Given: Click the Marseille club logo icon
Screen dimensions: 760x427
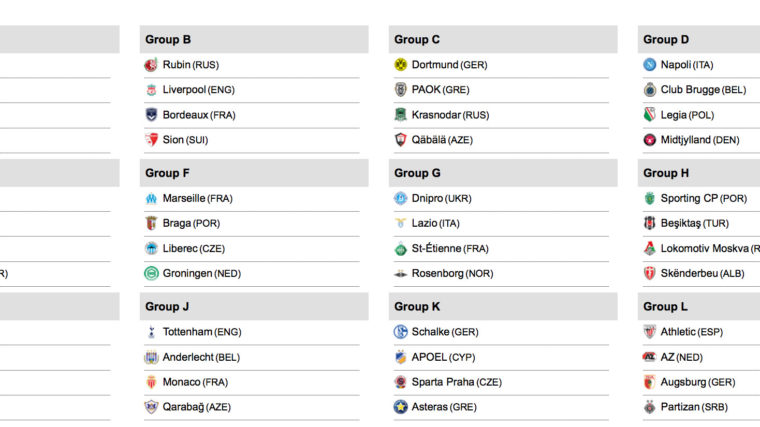Looking at the screenshot, I should (x=151, y=198).
